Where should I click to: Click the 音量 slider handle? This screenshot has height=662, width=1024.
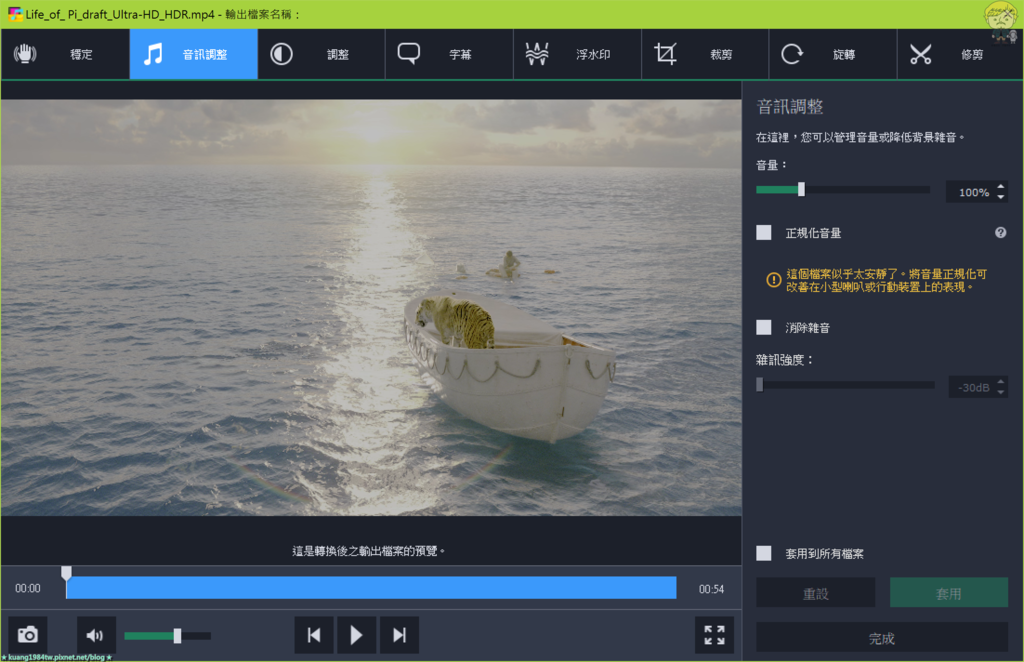coord(801,189)
